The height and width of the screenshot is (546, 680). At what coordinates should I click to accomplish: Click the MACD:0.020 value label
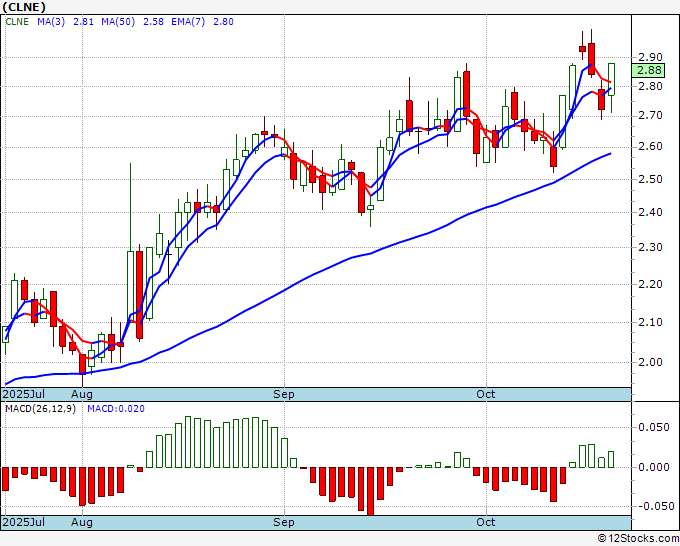pyautogui.click(x=116, y=409)
